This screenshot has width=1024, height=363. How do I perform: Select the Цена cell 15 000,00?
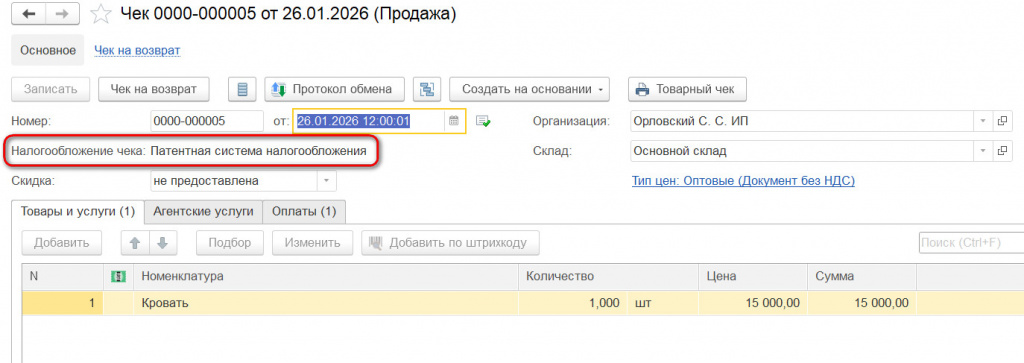(x=753, y=303)
